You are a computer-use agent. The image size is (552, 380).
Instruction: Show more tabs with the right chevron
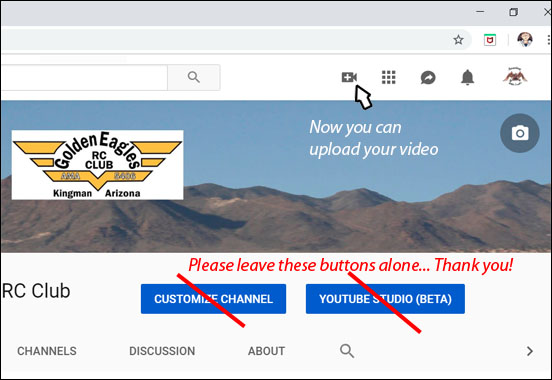click(x=529, y=351)
